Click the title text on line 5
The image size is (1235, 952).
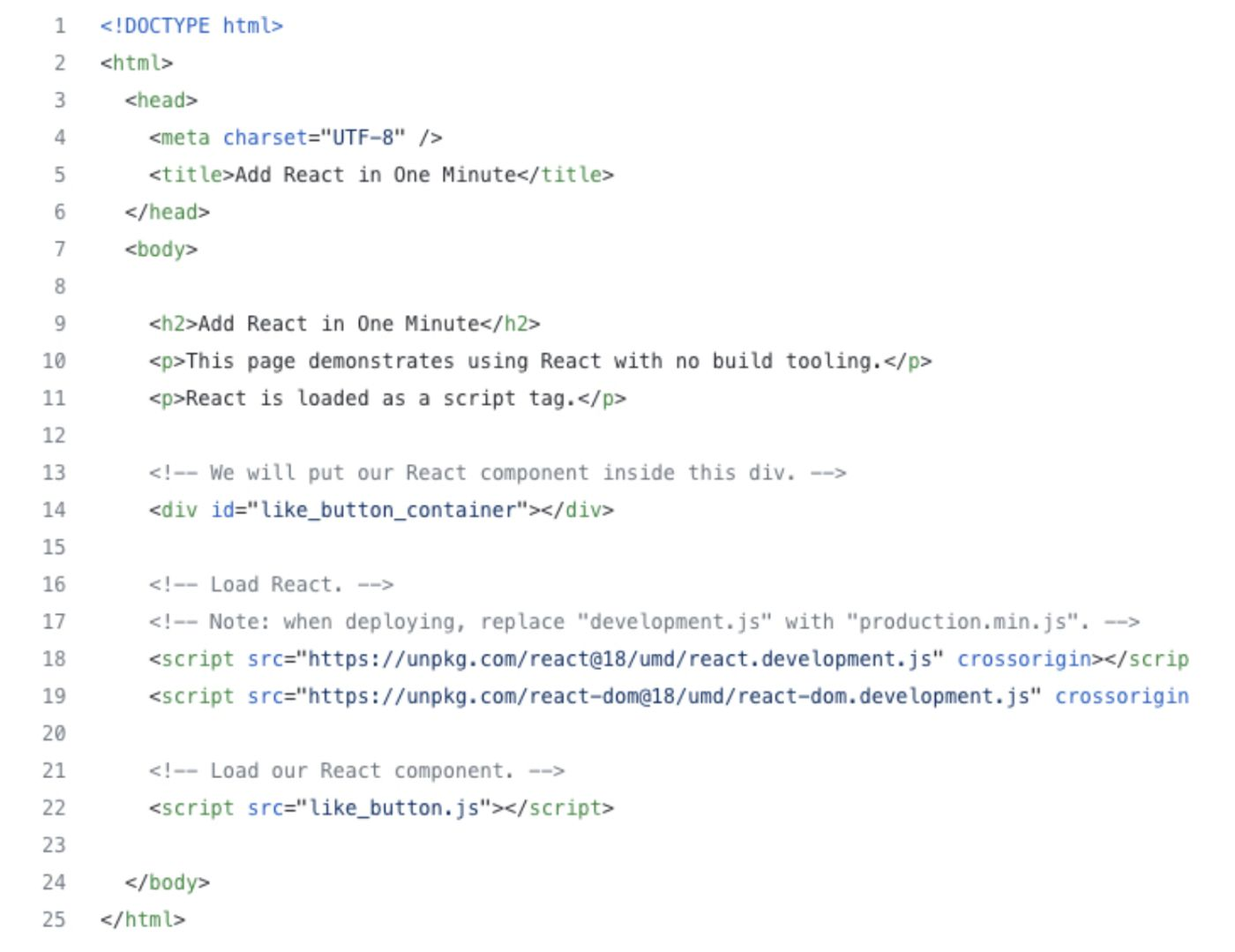click(375, 175)
